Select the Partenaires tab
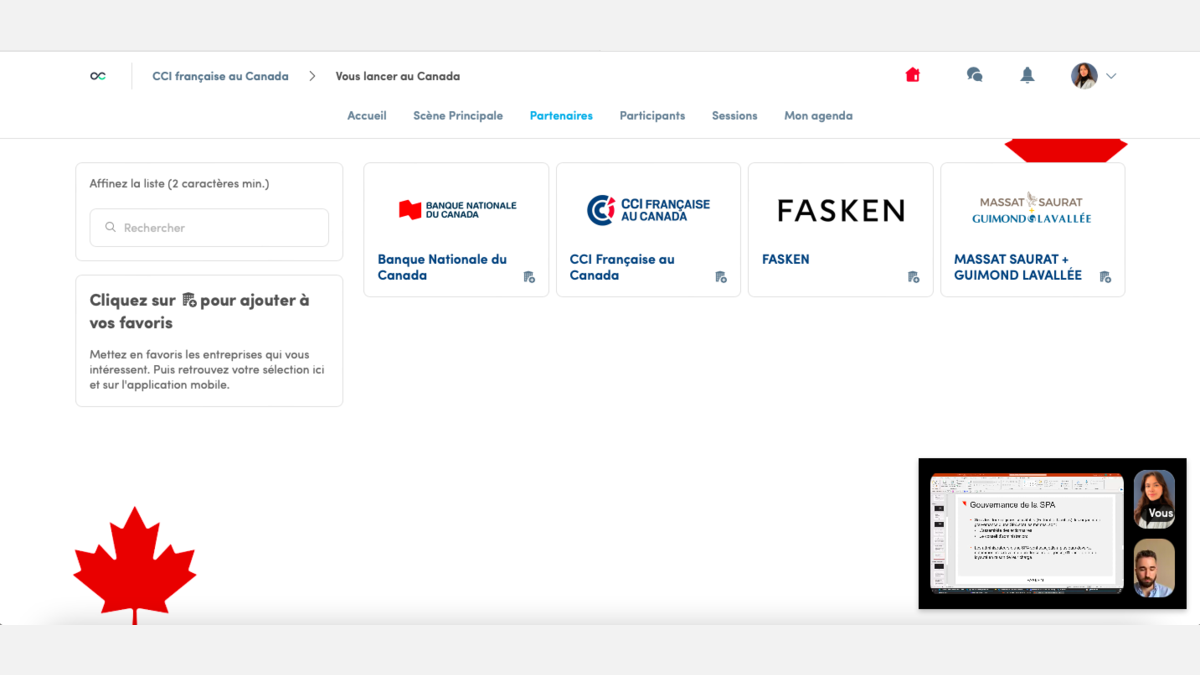This screenshot has width=1200, height=675. coord(561,116)
